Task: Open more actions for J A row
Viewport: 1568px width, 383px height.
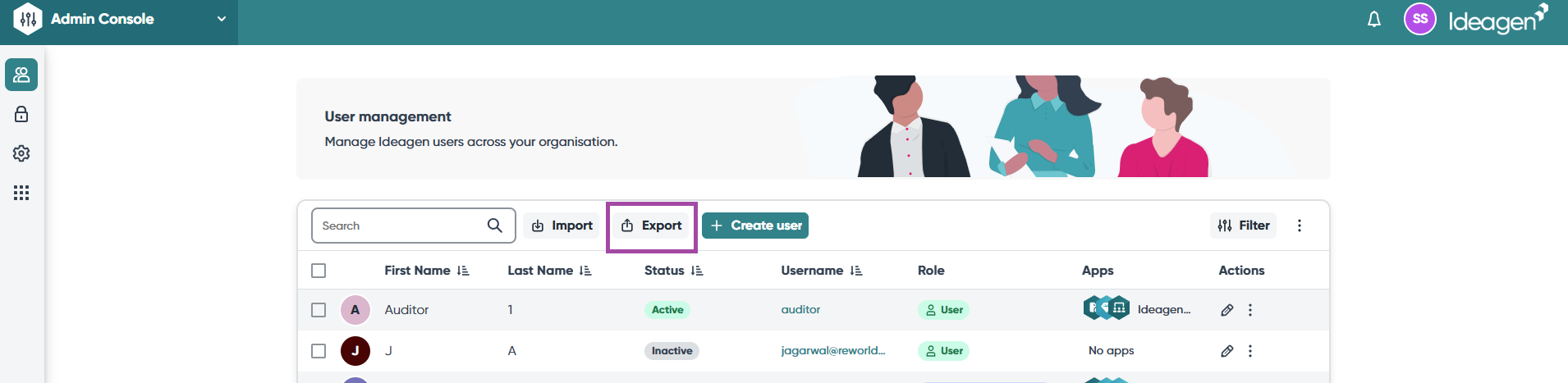Action: 1250,351
